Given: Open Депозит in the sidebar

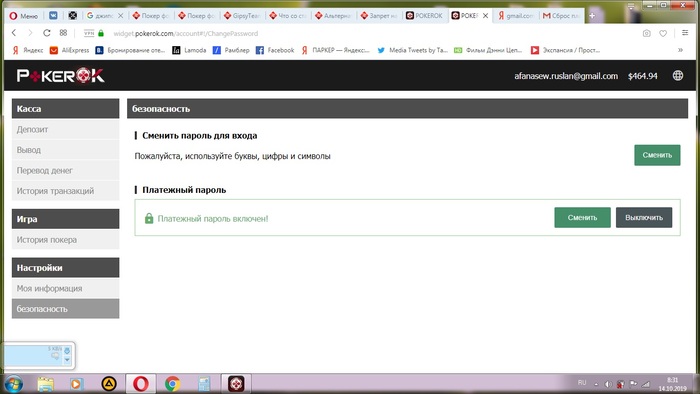Looking at the screenshot, I should pyautogui.click(x=65, y=129).
